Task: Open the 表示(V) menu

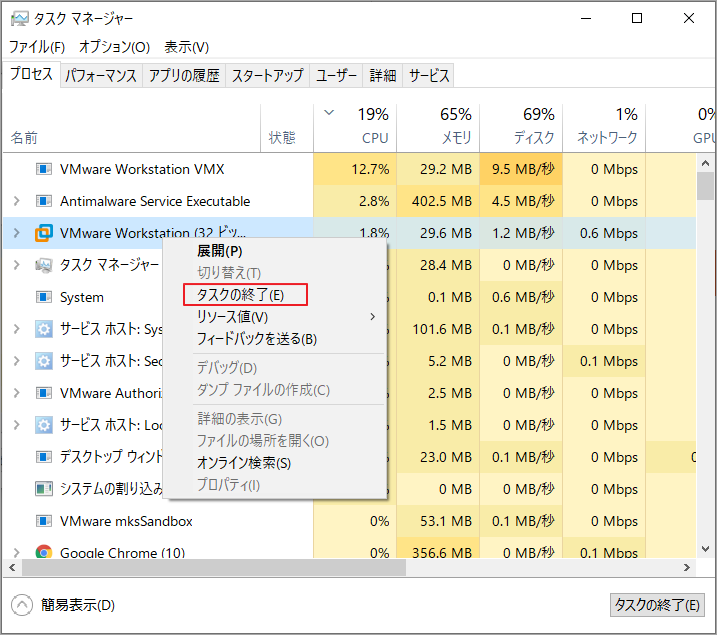Action: pos(187,47)
